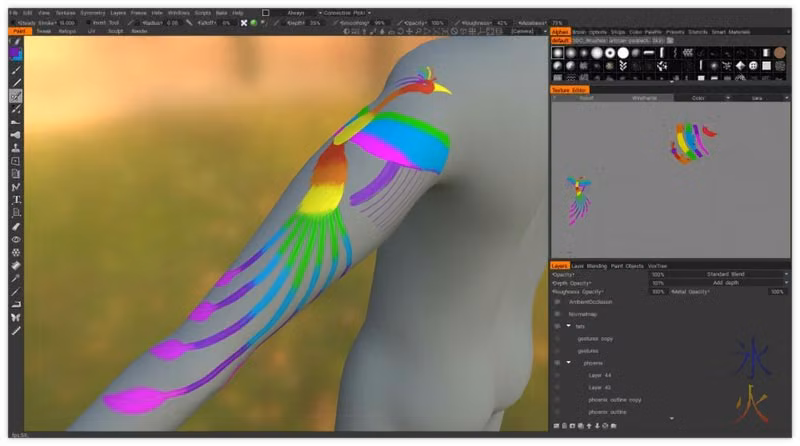The image size is (800, 446).
Task: Switch to the Paint Objects tab
Action: [627, 266]
